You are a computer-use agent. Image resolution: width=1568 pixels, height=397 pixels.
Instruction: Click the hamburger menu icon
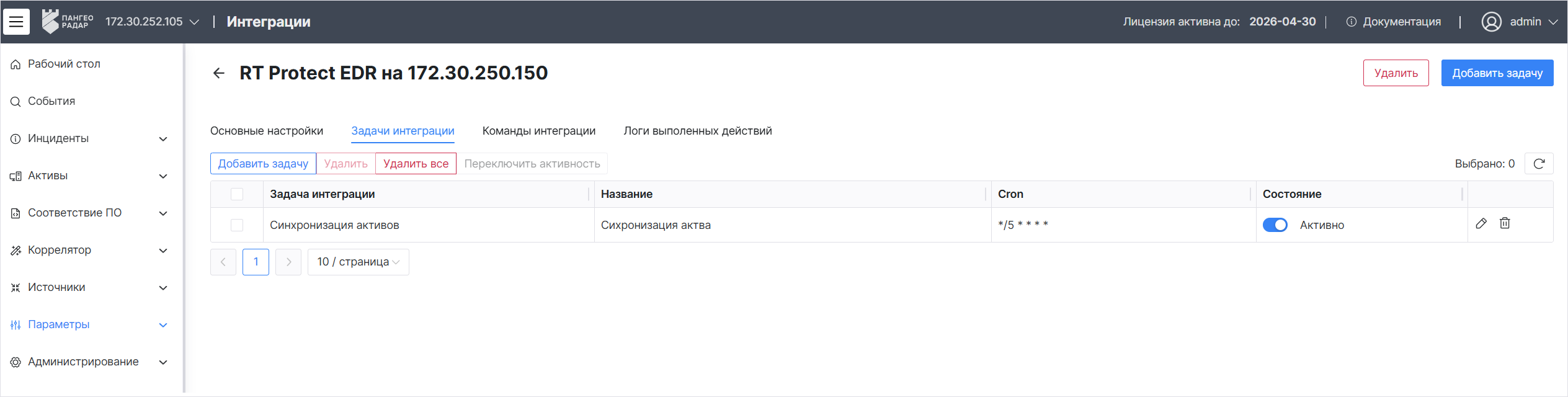pyautogui.click(x=16, y=22)
